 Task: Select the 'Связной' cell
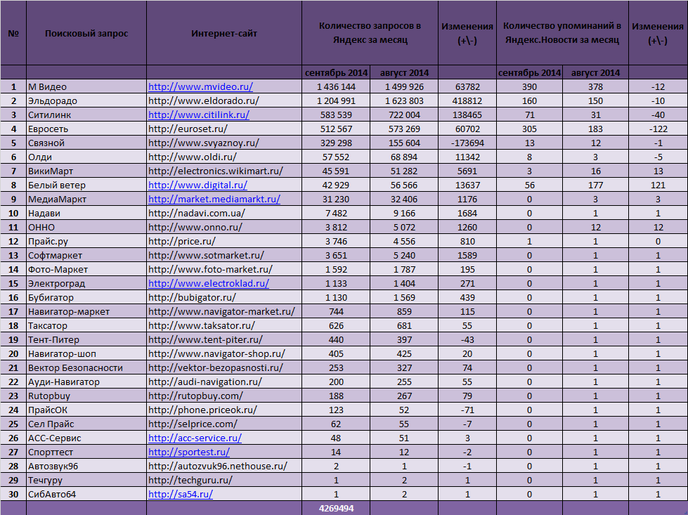click(x=86, y=143)
